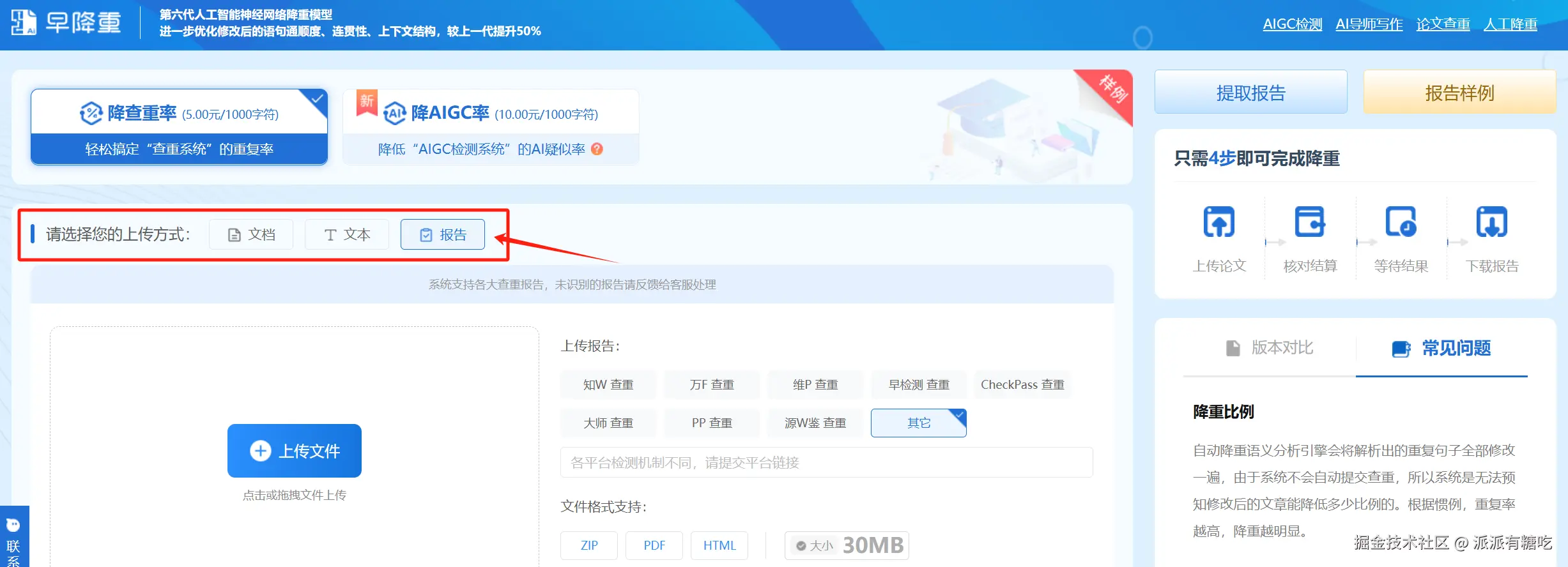Click the 等待结果 step icon

[x=1401, y=222]
